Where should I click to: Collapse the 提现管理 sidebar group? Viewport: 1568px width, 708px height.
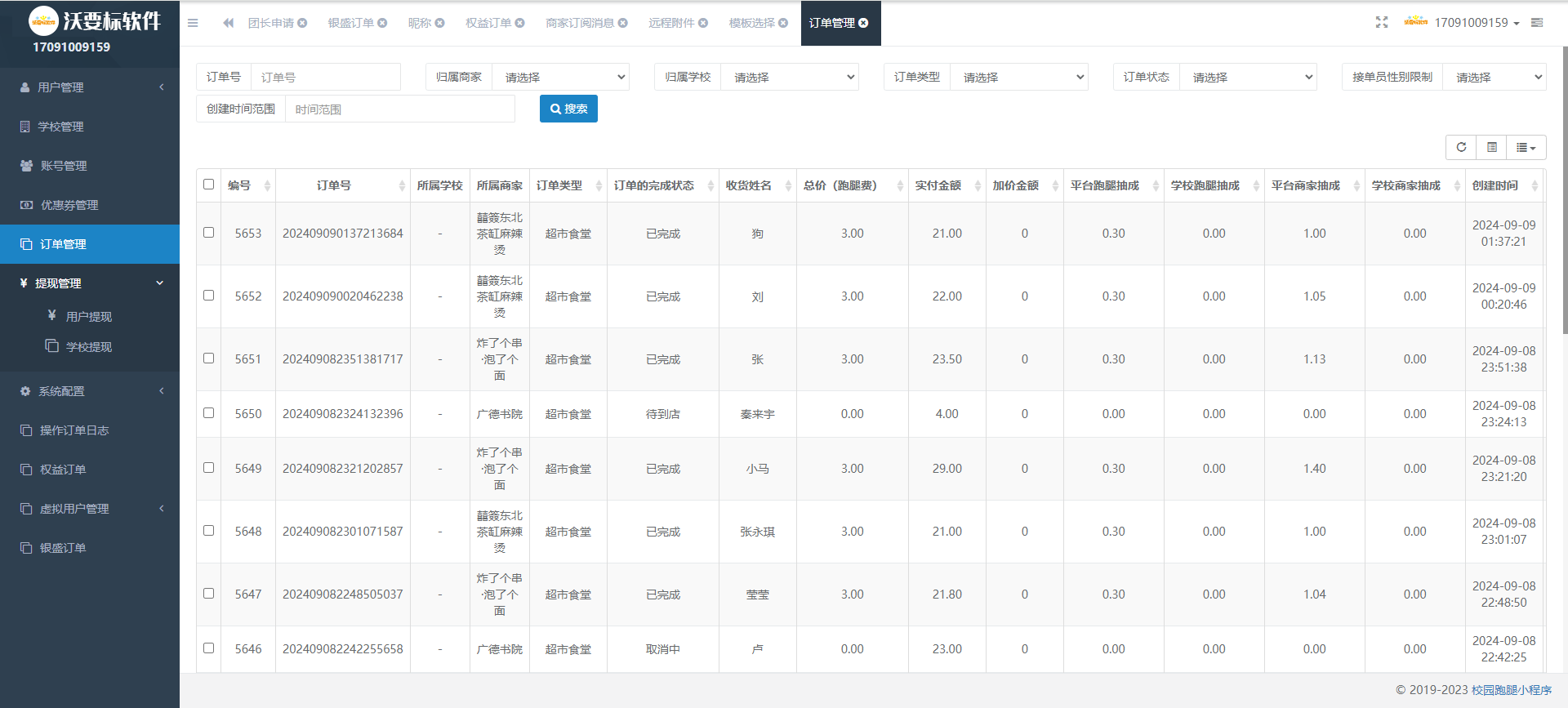(90, 283)
